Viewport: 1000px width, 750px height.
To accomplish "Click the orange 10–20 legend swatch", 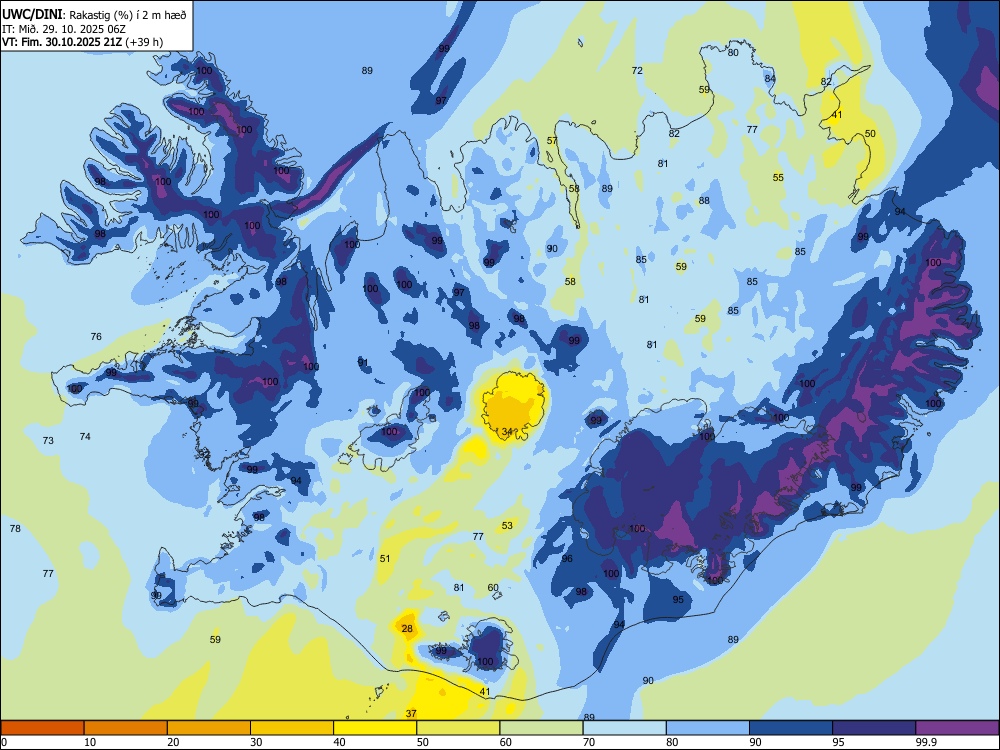I will 126,728.
